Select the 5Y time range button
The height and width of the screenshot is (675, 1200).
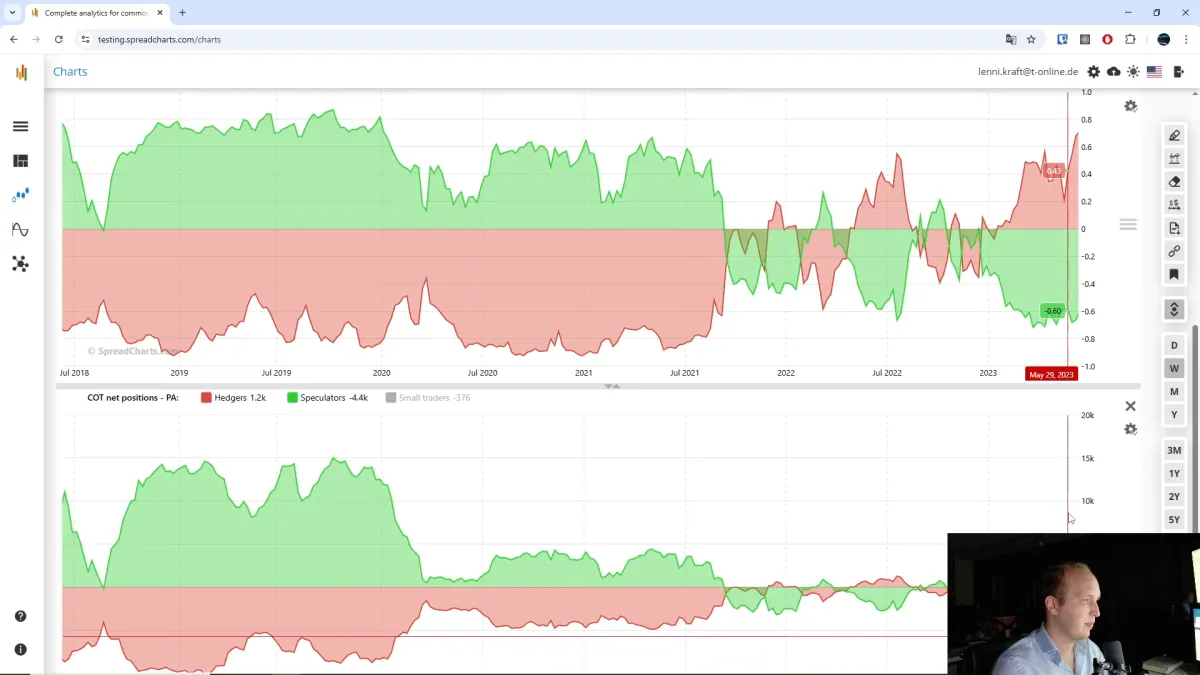point(1174,519)
